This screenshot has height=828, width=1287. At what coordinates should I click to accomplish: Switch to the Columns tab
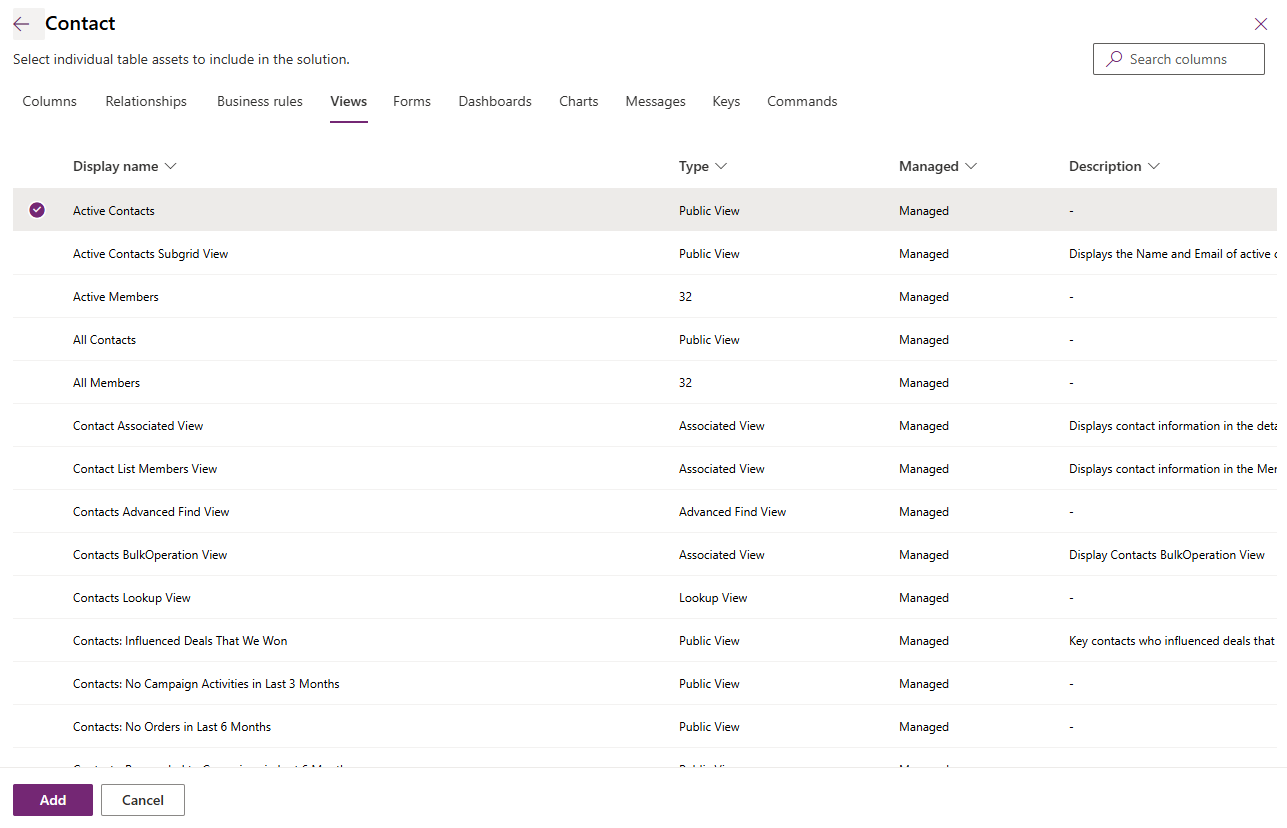tap(48, 101)
